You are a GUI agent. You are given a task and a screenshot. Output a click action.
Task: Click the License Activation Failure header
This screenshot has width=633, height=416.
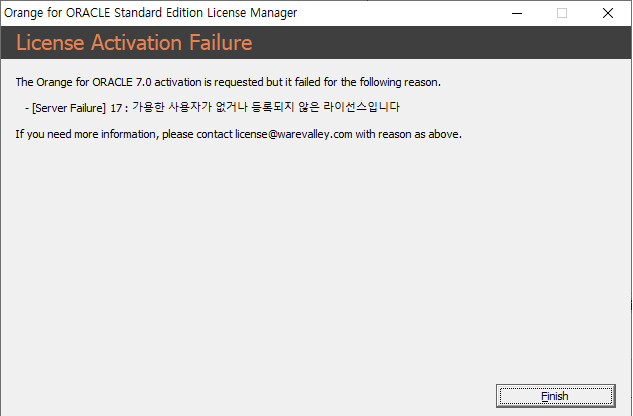tap(134, 43)
